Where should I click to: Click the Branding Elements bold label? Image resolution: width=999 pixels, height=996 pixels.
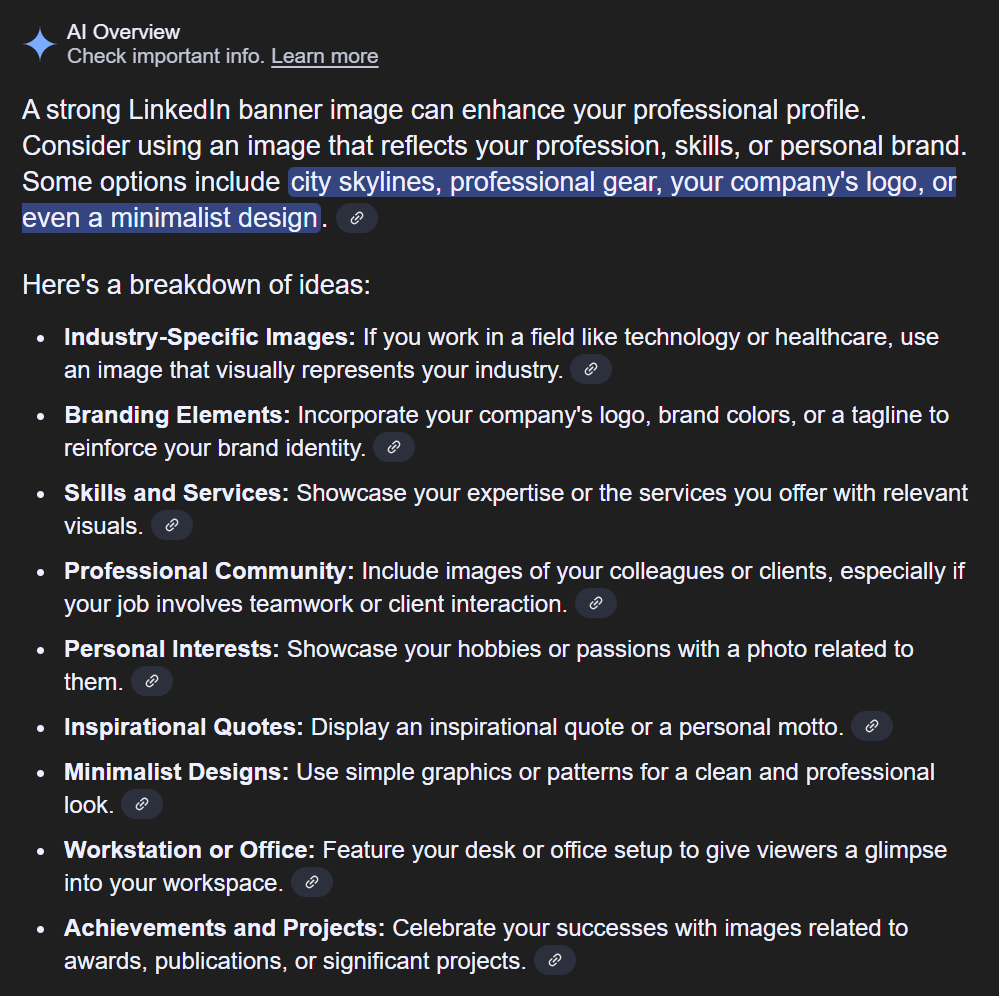(177, 415)
